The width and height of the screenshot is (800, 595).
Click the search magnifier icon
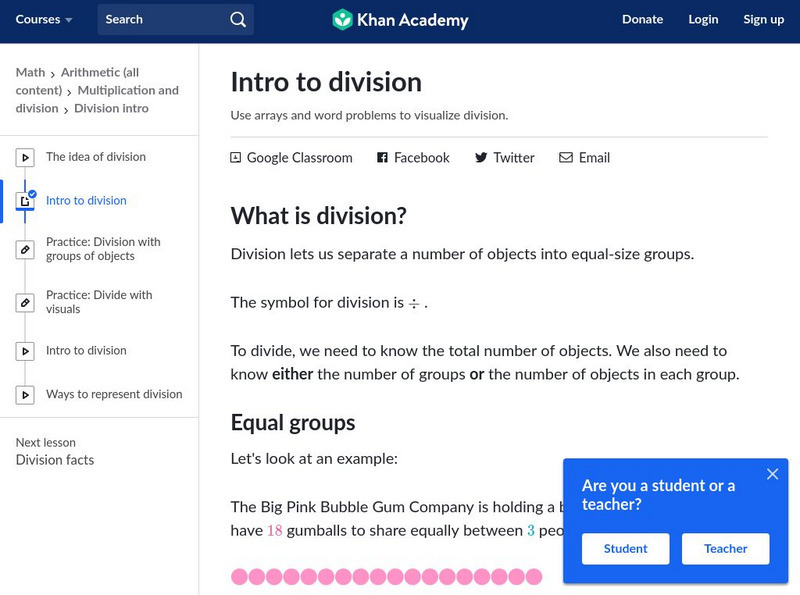(237, 19)
